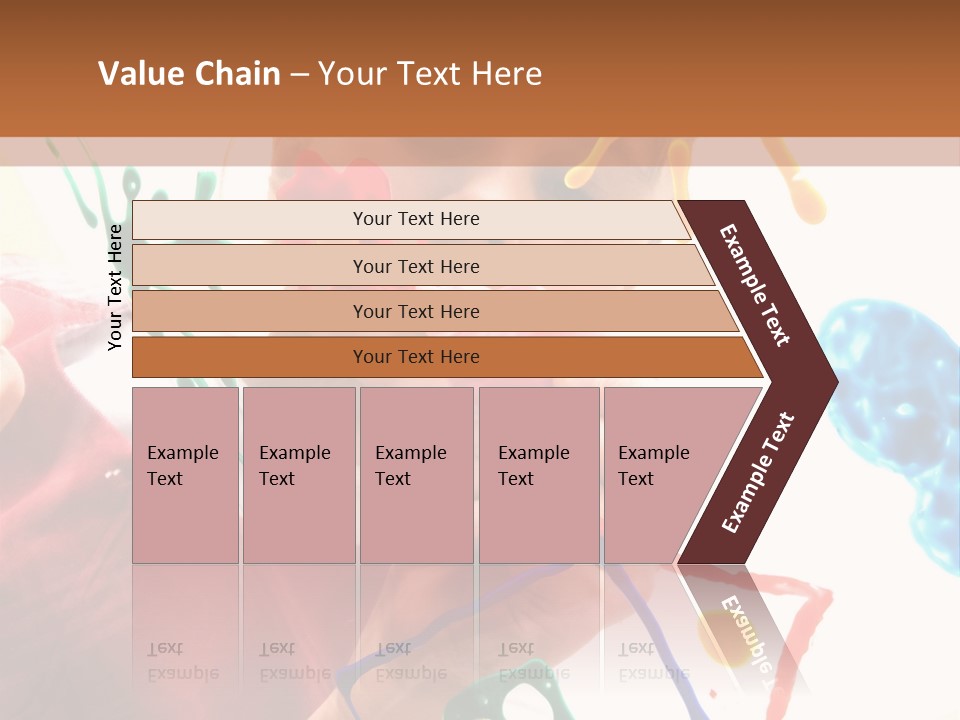Select the third 'Example Text' box
This screenshot has width=960, height=720.
click(416, 475)
